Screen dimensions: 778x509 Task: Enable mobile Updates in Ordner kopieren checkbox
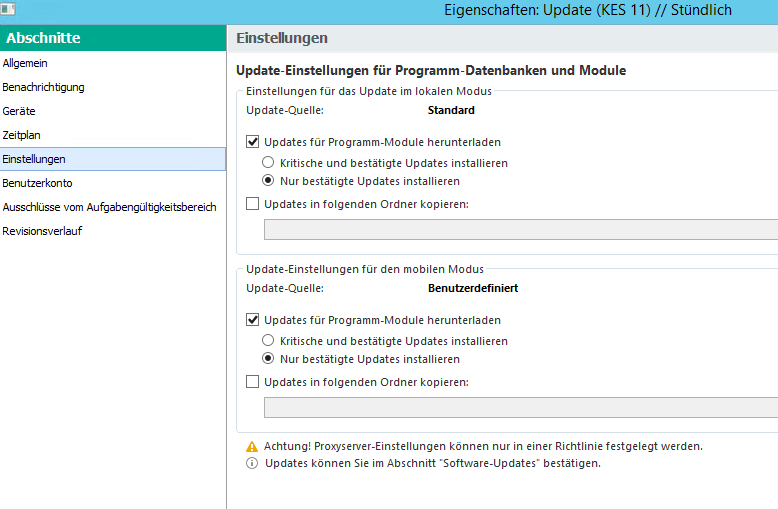pyautogui.click(x=252, y=381)
